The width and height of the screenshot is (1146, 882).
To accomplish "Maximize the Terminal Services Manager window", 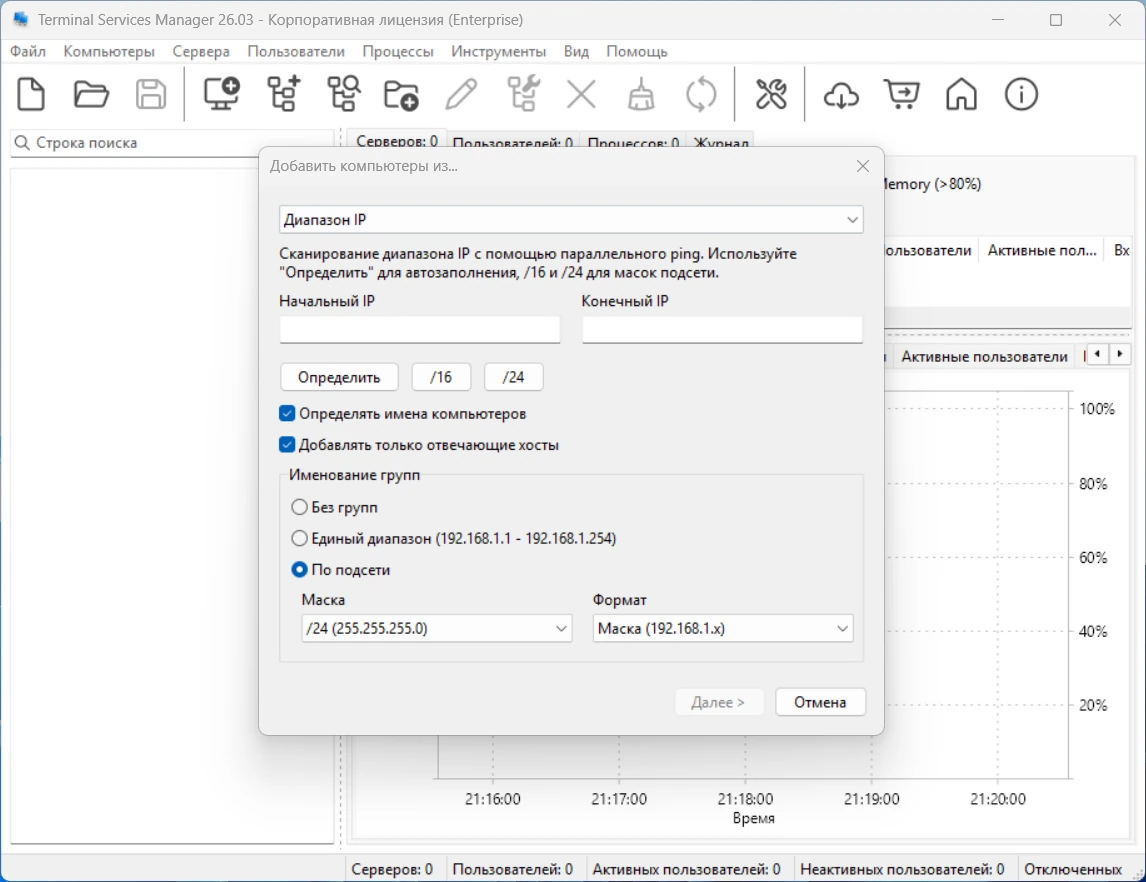I will pos(1055,20).
